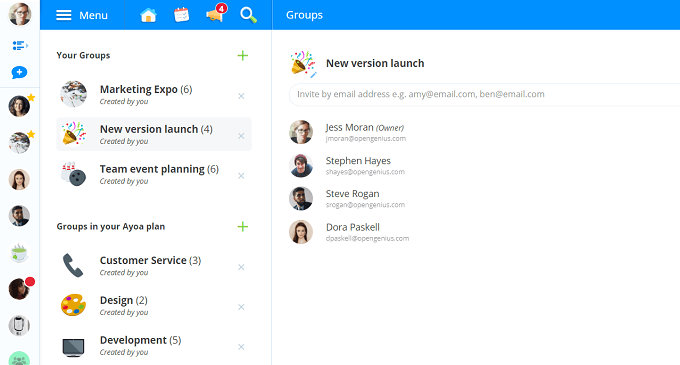
Task: Open starred chat with dark-haired woman
Action: coord(20,106)
